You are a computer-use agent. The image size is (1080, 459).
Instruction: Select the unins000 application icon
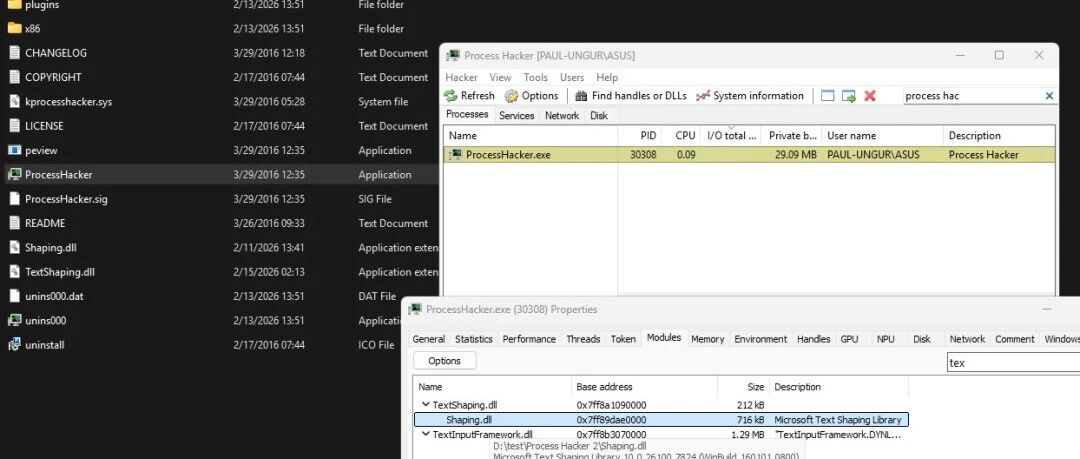coord(14,320)
